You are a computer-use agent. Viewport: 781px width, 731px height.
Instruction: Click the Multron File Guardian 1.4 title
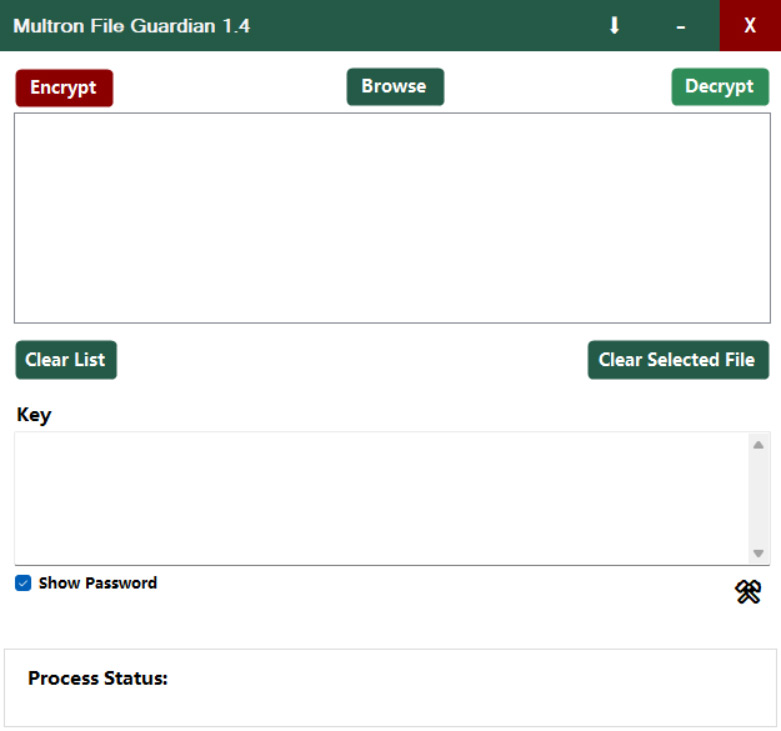[131, 26]
